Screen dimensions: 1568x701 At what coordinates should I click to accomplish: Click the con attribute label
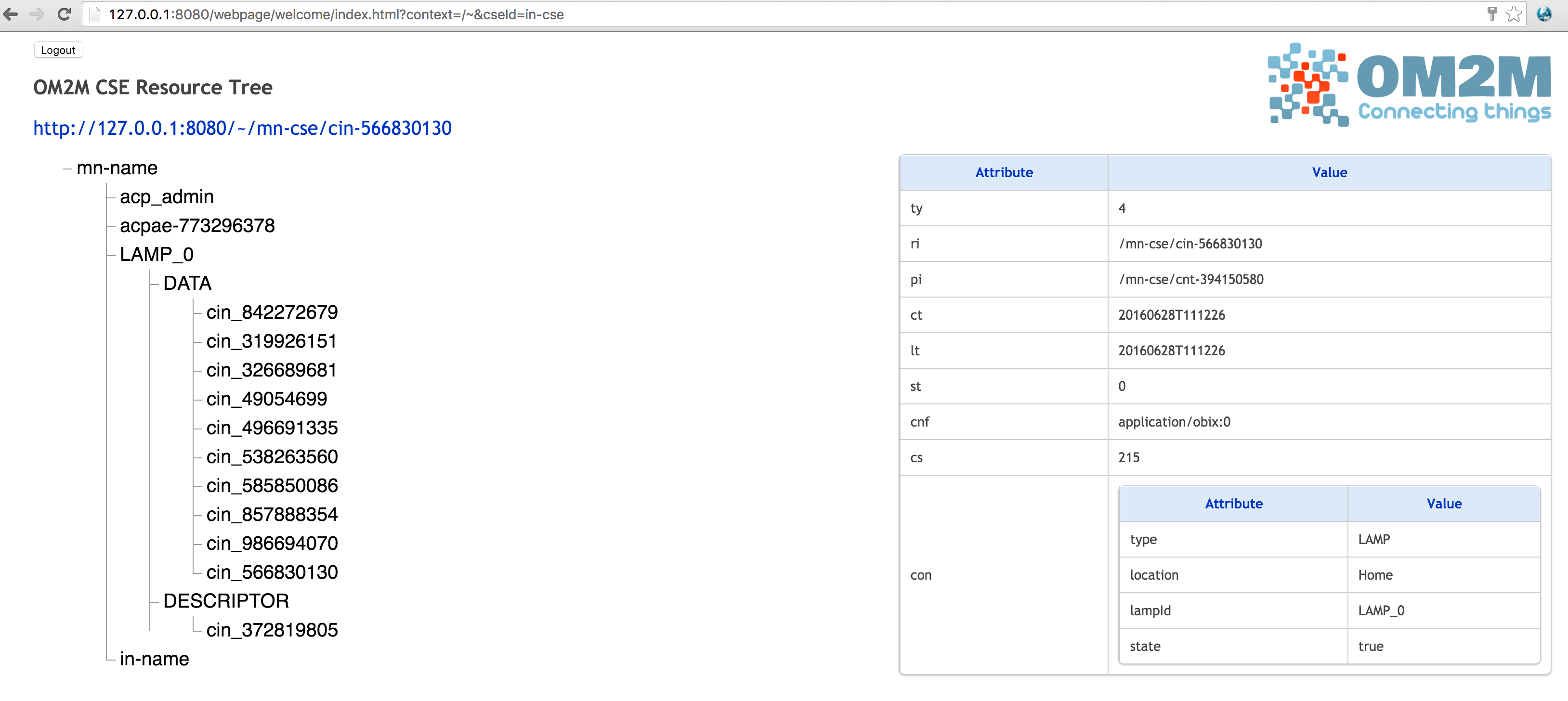click(920, 576)
